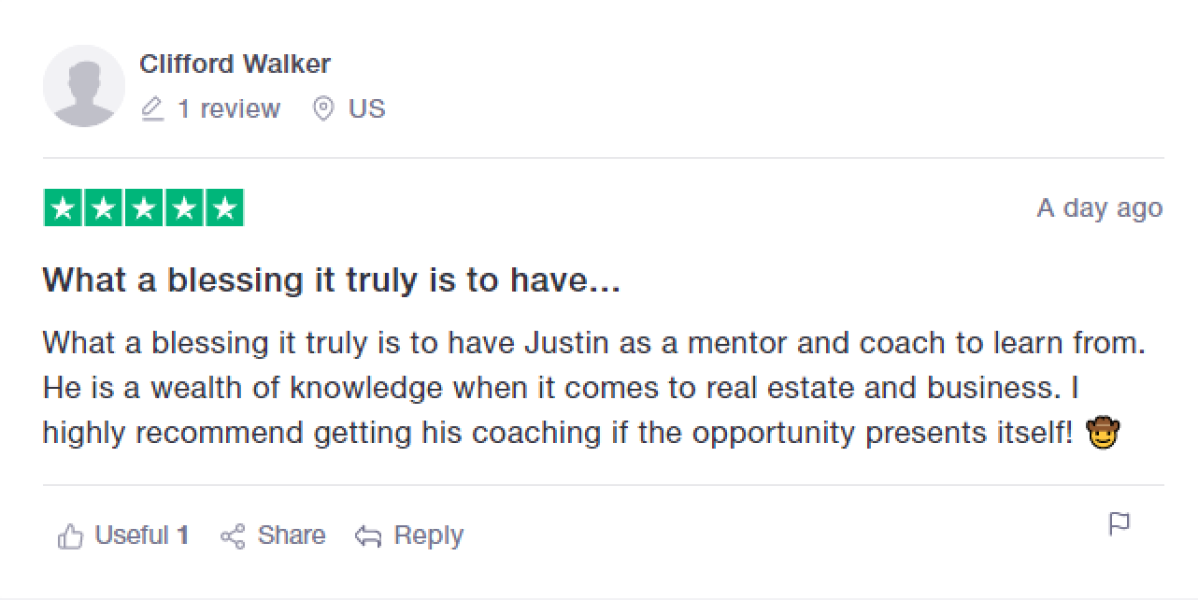This screenshot has height=600, width=1198.
Task: Click Clifford Walker's profile avatar
Action: coord(83,86)
